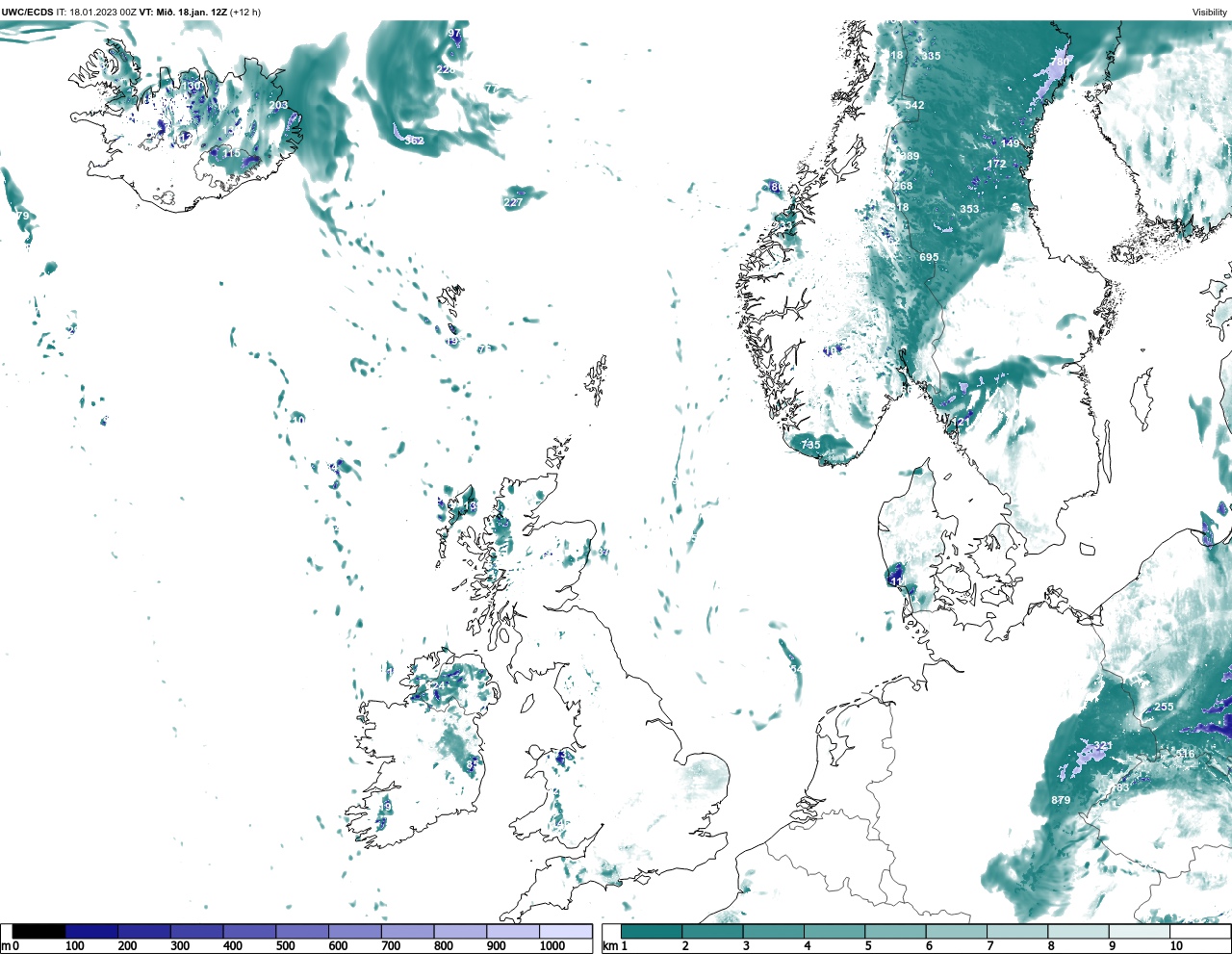
Task: Click the Visibility title label
Action: (x=1209, y=12)
